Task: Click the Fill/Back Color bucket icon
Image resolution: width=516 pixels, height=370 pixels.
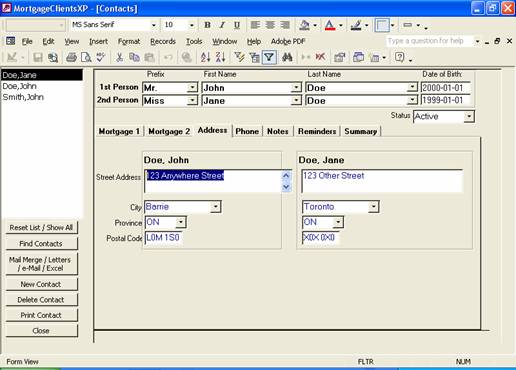Action: (304, 25)
